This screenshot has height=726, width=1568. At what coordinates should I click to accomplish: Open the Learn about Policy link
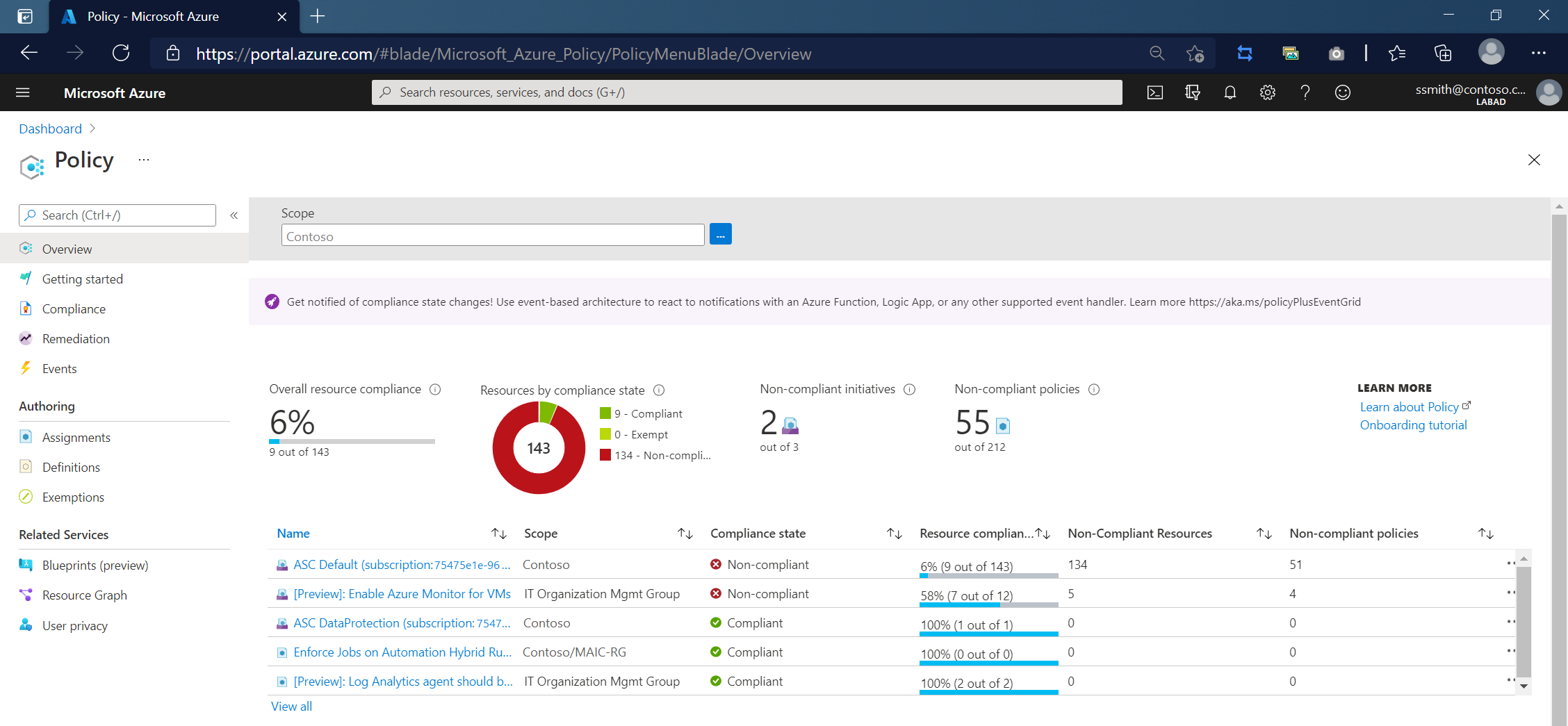click(x=1409, y=406)
